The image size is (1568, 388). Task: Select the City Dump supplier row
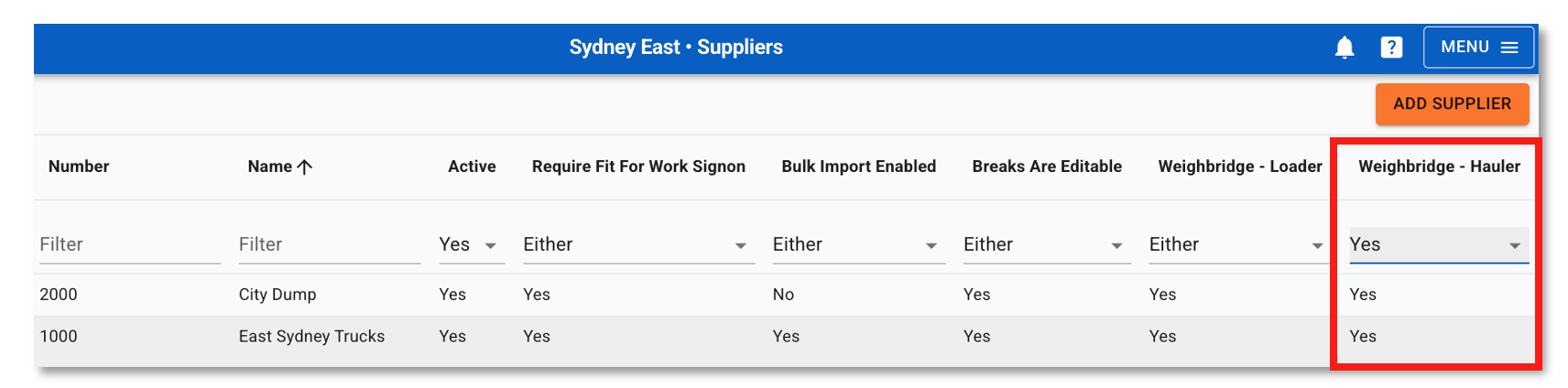coord(278,295)
